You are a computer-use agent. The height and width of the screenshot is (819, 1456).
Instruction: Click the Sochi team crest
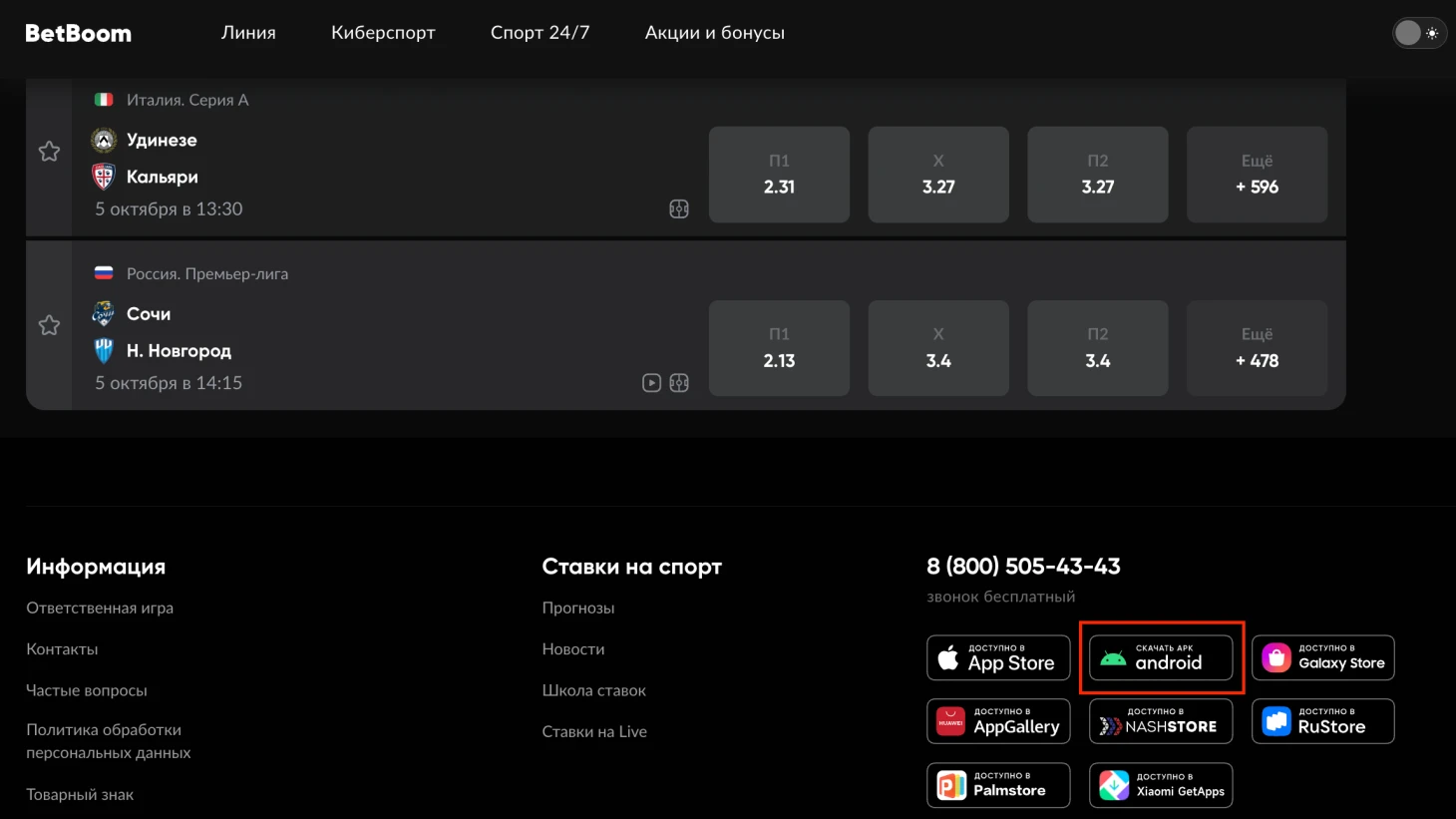104,313
